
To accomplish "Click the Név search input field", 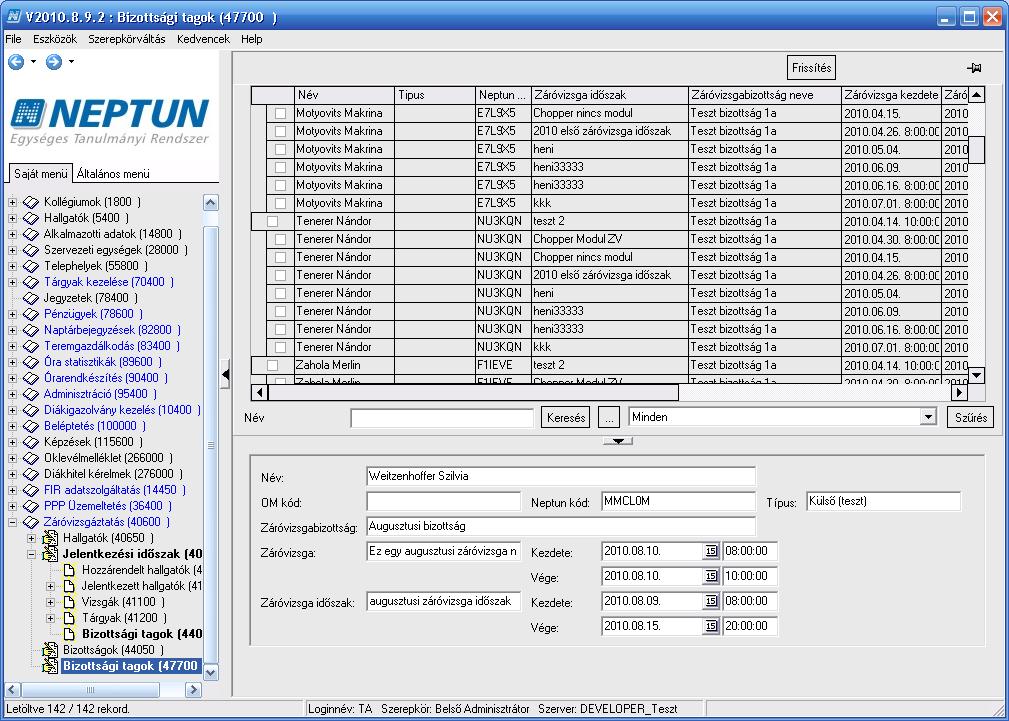I will coord(442,418).
